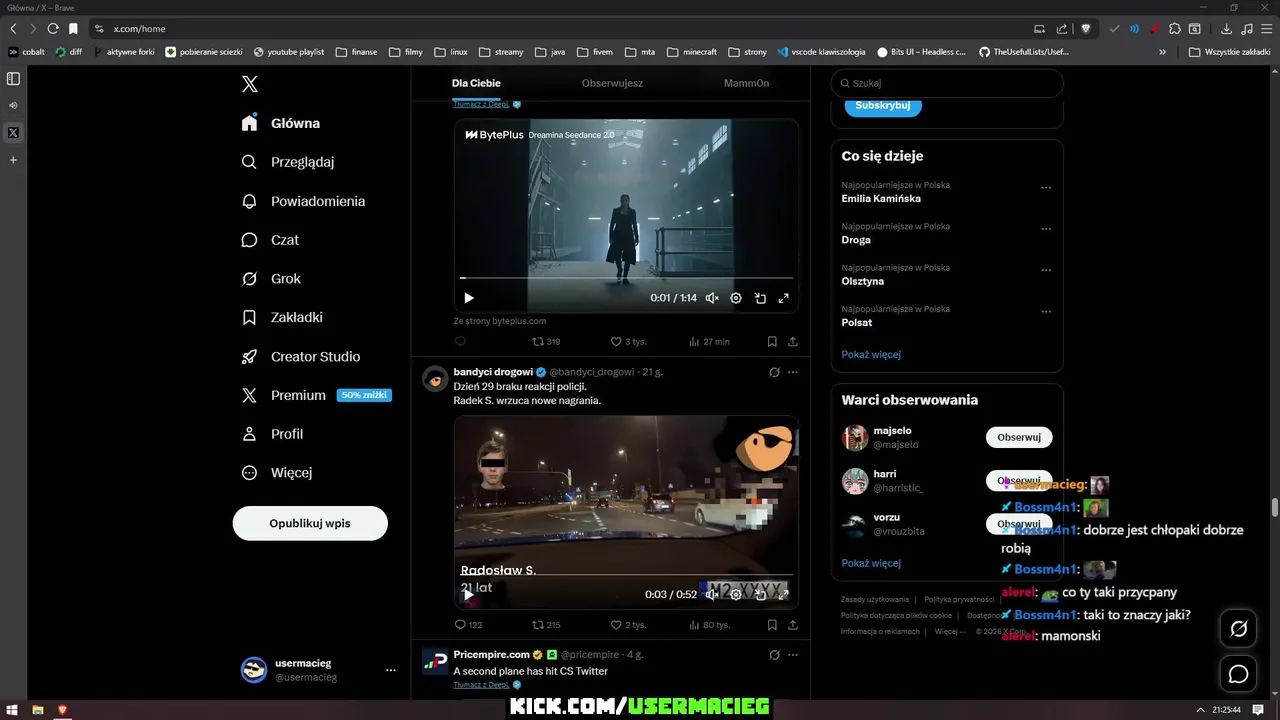Open Powiadomienia notifications
The width and height of the screenshot is (1280, 720).
(303, 201)
